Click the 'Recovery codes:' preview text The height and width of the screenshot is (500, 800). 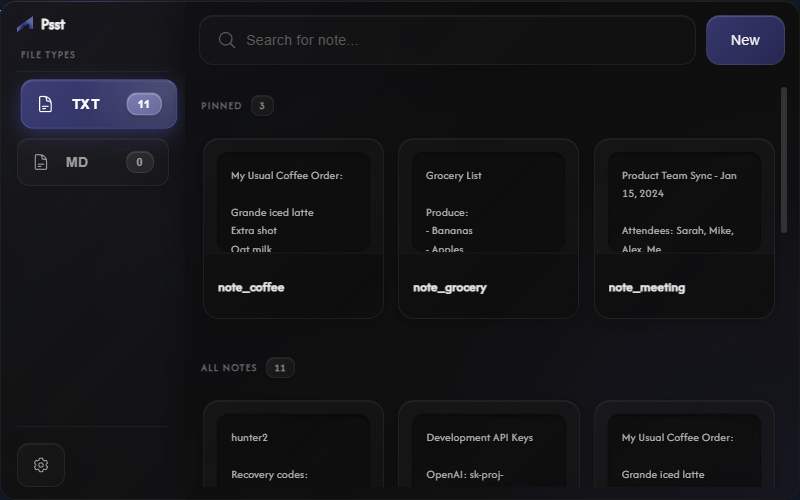click(x=269, y=474)
